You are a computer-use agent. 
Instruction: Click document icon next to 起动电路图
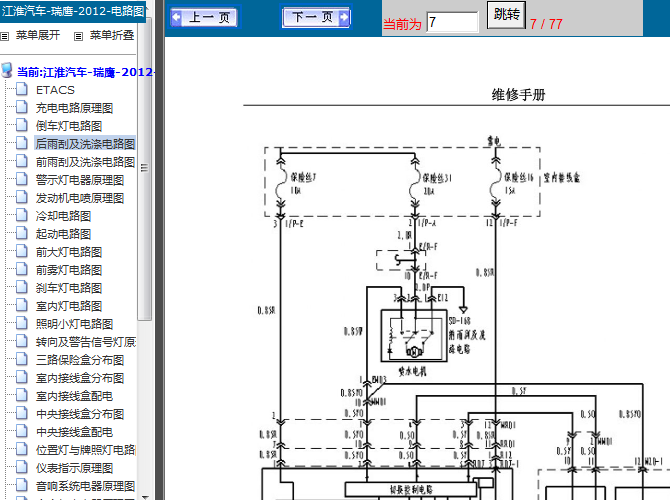tap(22, 232)
